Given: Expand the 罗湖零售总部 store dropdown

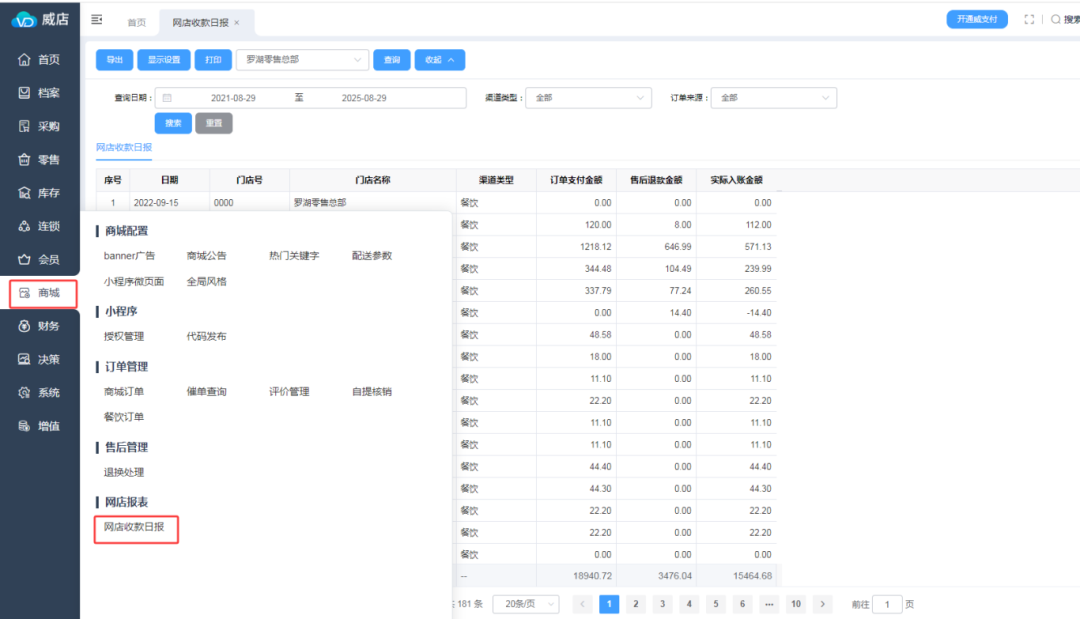Looking at the screenshot, I should click(302, 60).
